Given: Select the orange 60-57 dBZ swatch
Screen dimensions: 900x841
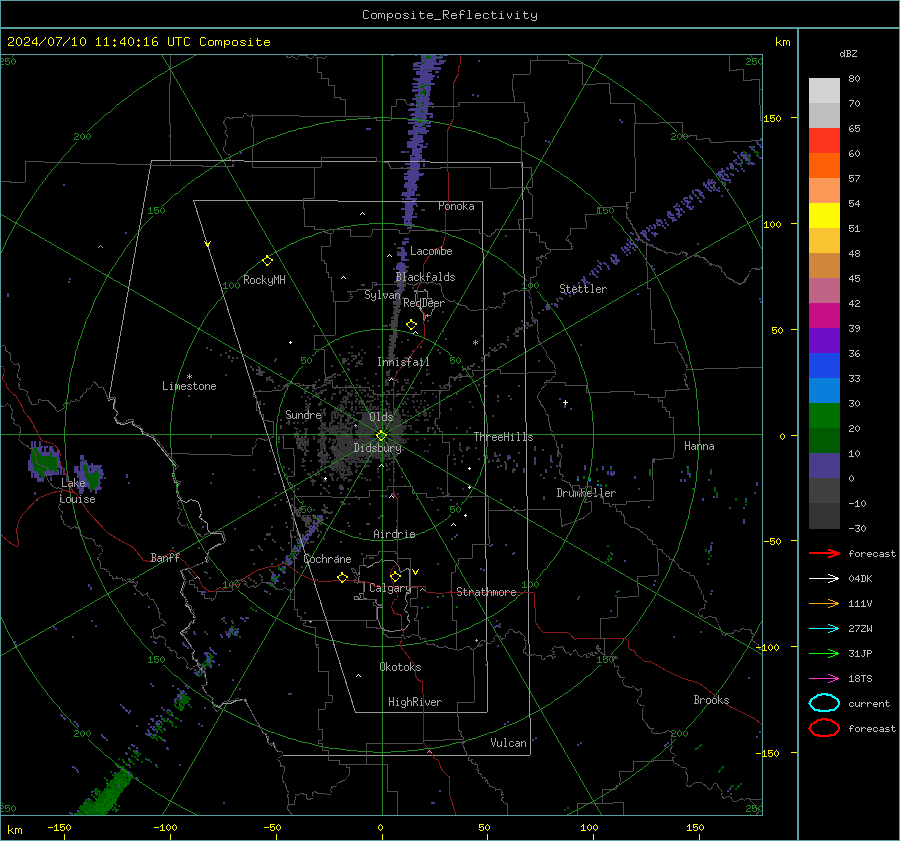Looking at the screenshot, I should tap(824, 166).
